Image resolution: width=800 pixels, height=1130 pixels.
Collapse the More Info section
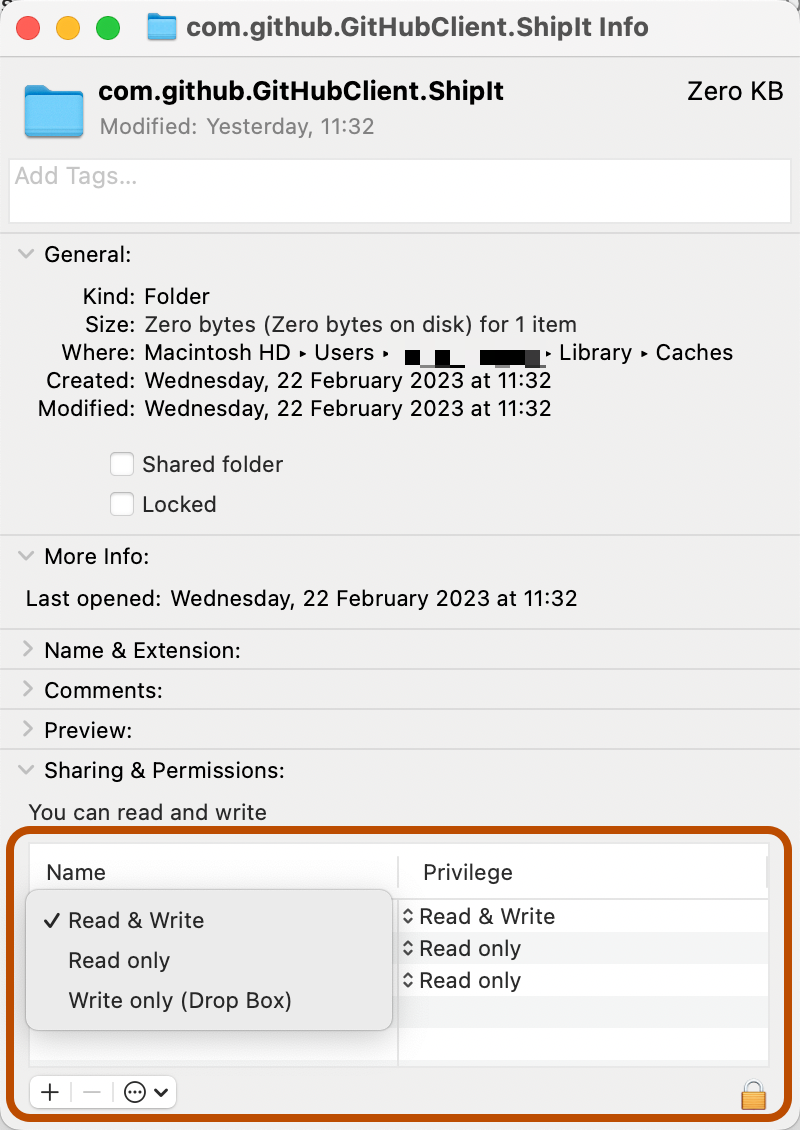25,556
